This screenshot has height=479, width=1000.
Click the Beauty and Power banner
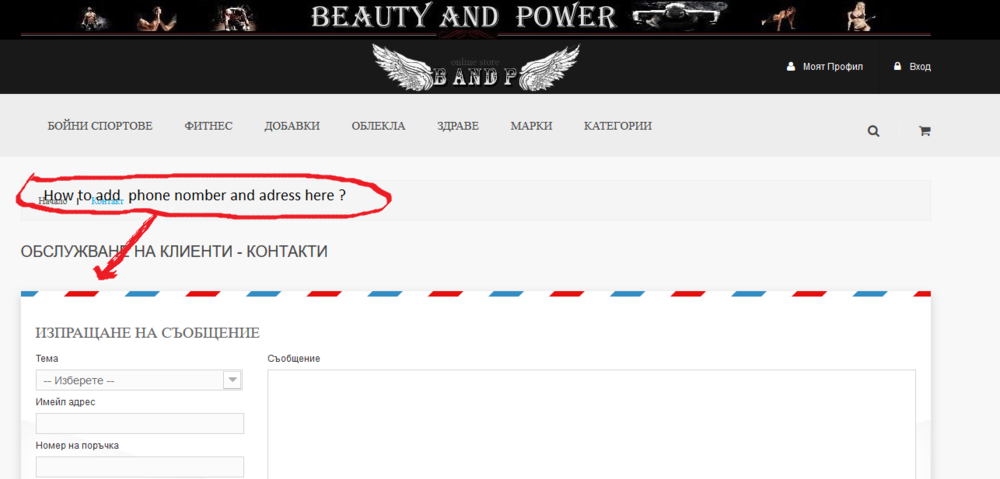(476, 17)
